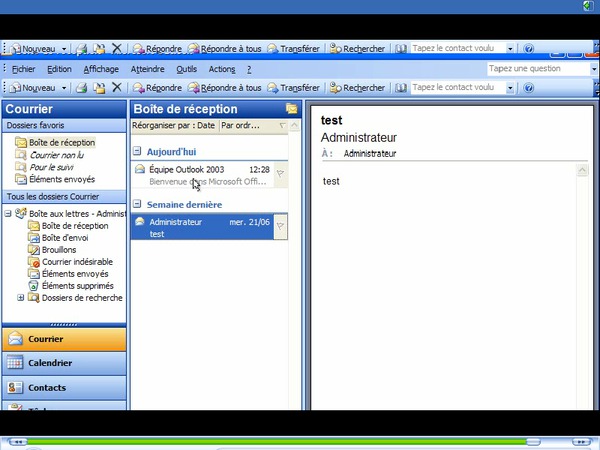
Task: Open the Fichier menu
Action: (x=23, y=69)
